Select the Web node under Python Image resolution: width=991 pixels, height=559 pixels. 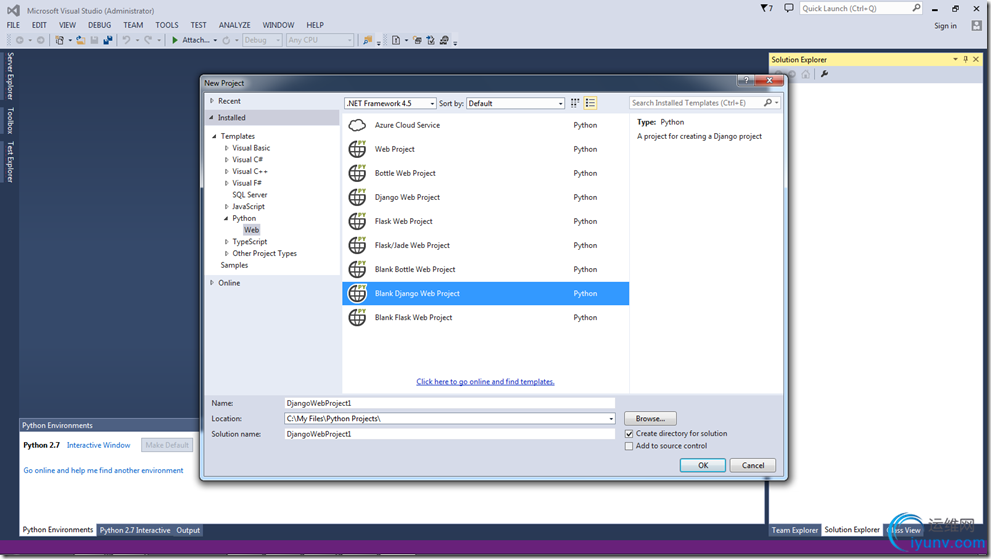point(252,230)
